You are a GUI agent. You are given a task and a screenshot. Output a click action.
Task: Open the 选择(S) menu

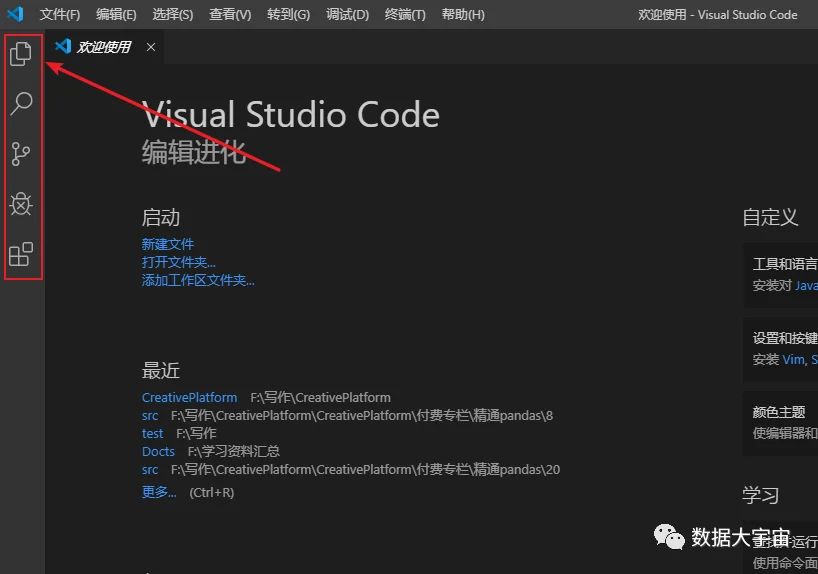(x=173, y=15)
